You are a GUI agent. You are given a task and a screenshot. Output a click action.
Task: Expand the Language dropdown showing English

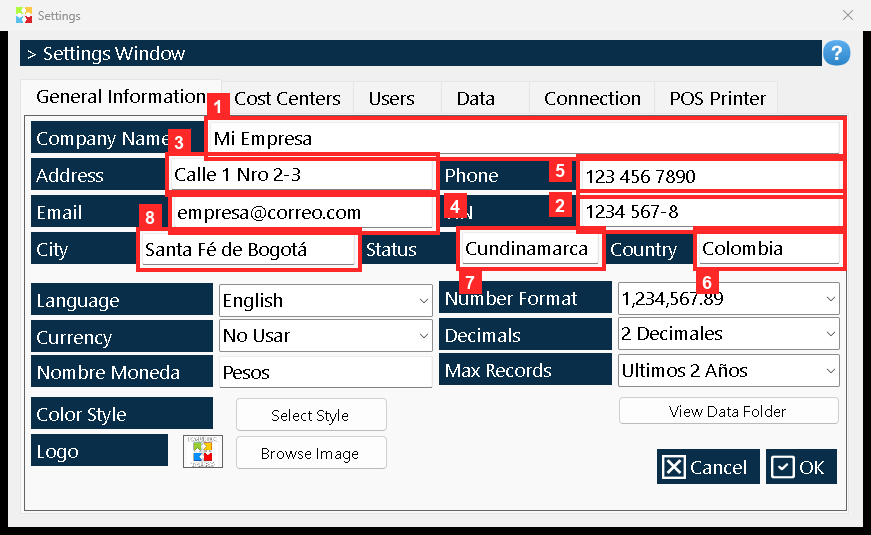(326, 301)
